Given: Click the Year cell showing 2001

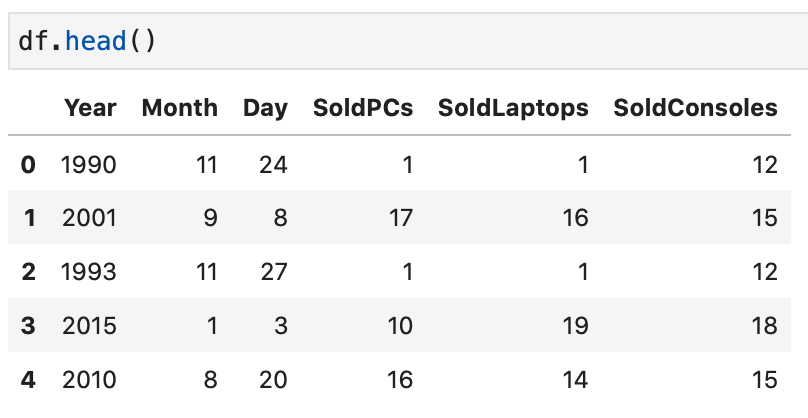Looking at the screenshot, I should click(89, 218).
